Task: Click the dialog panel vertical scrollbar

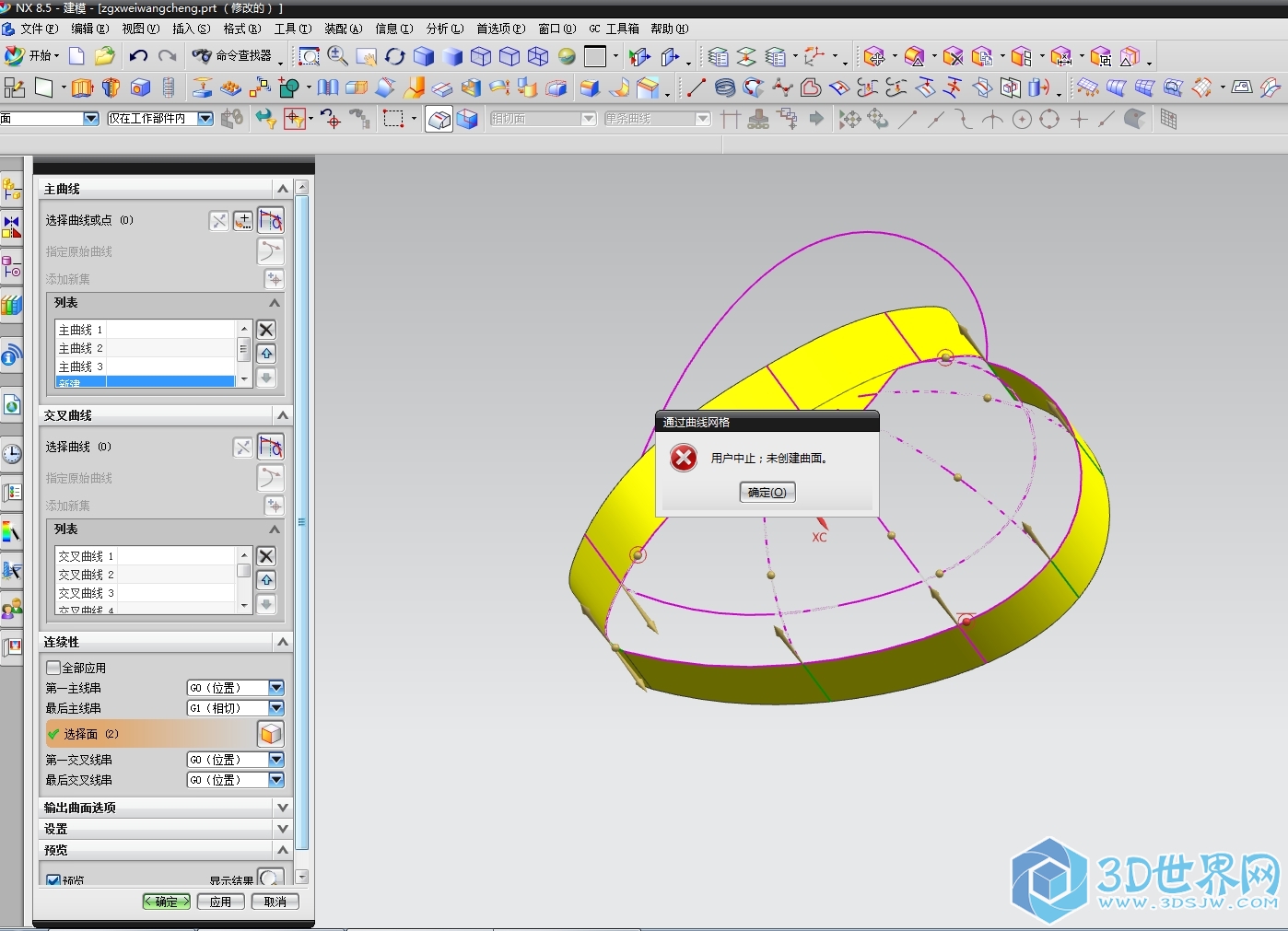Action: click(301, 522)
